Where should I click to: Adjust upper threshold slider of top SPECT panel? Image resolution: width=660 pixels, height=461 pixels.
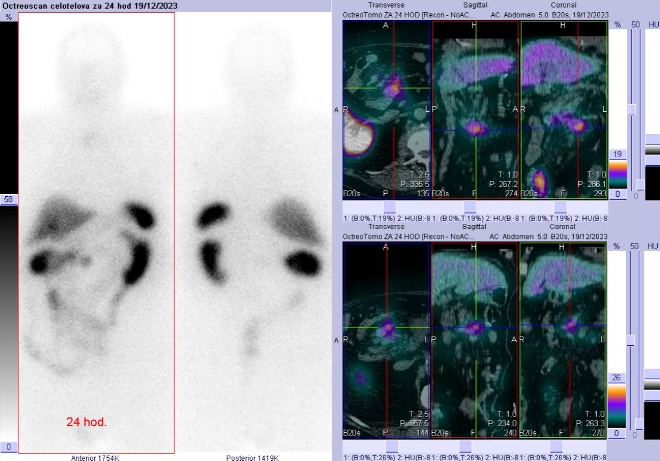click(x=632, y=110)
